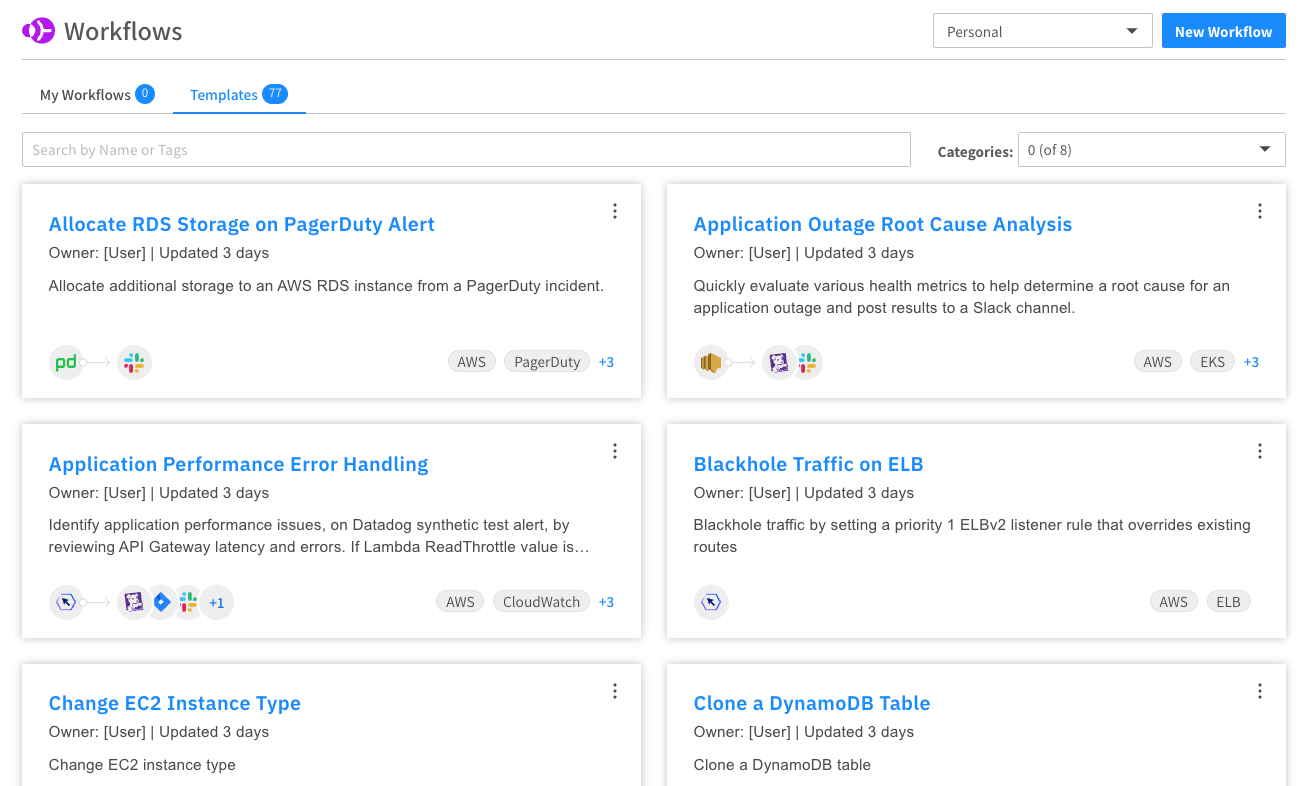Click the Search by Name or Tags field

[x=466, y=150]
